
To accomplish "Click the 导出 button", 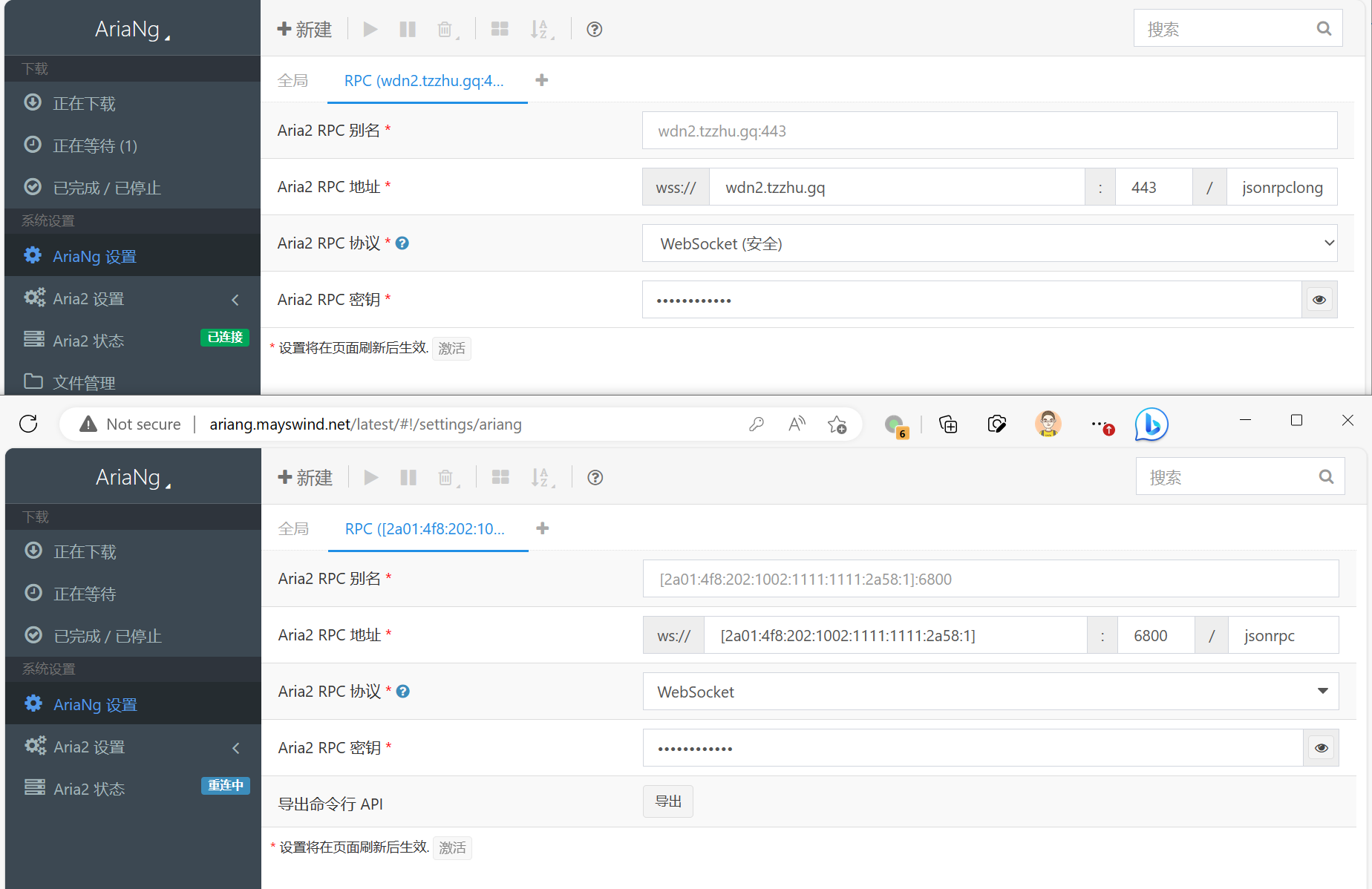I will pos(667,801).
